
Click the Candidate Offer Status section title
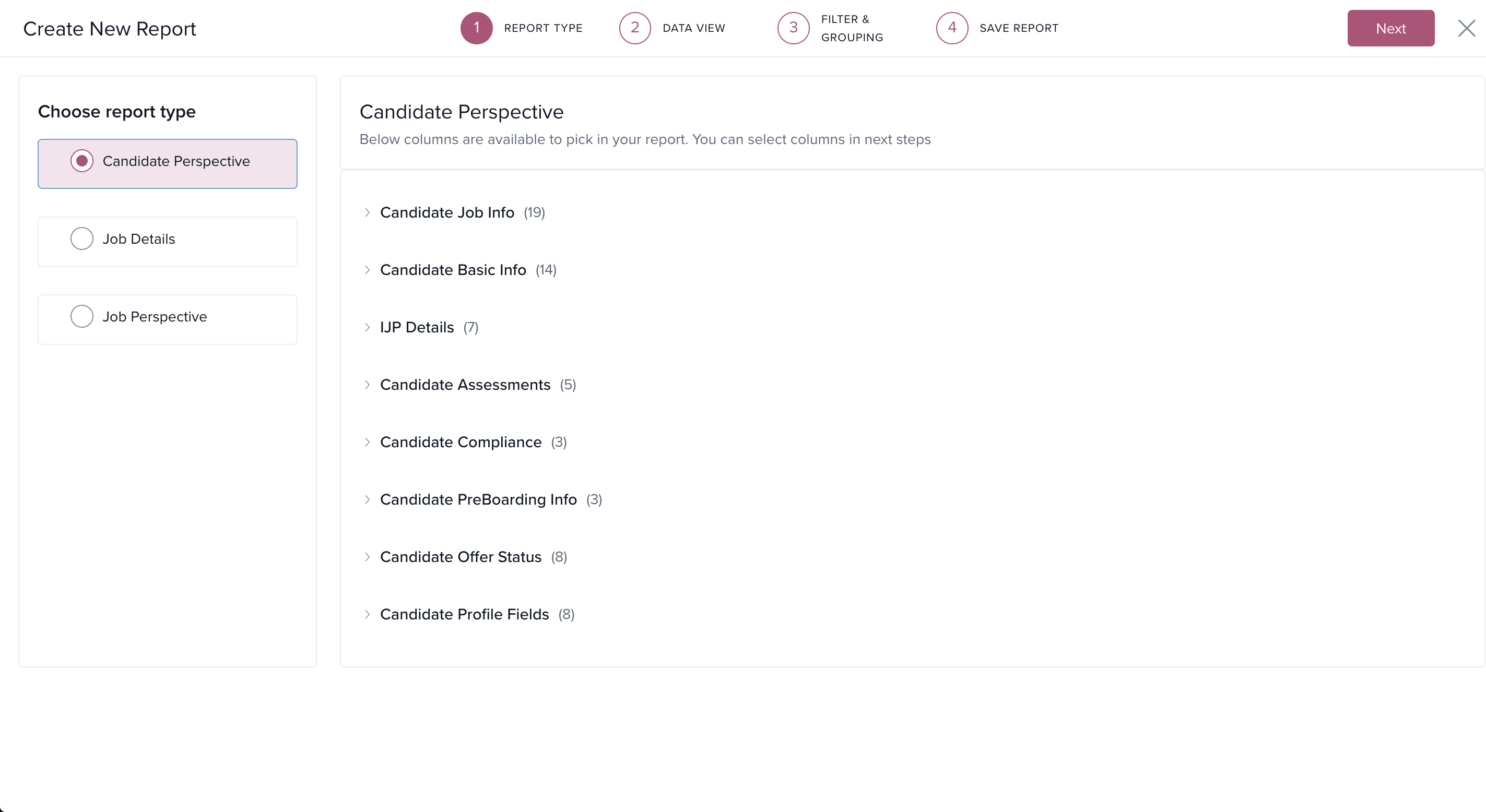tap(461, 557)
